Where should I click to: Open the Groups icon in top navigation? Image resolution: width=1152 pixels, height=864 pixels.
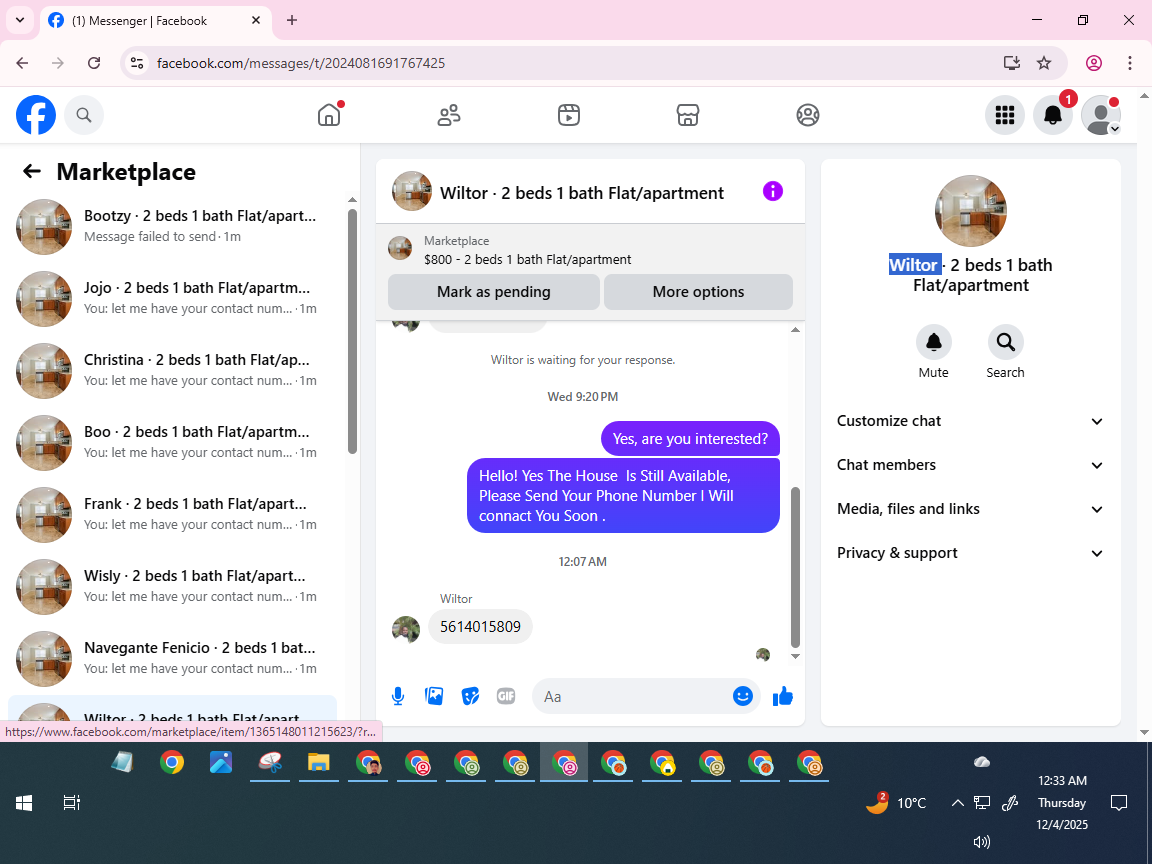(x=807, y=115)
